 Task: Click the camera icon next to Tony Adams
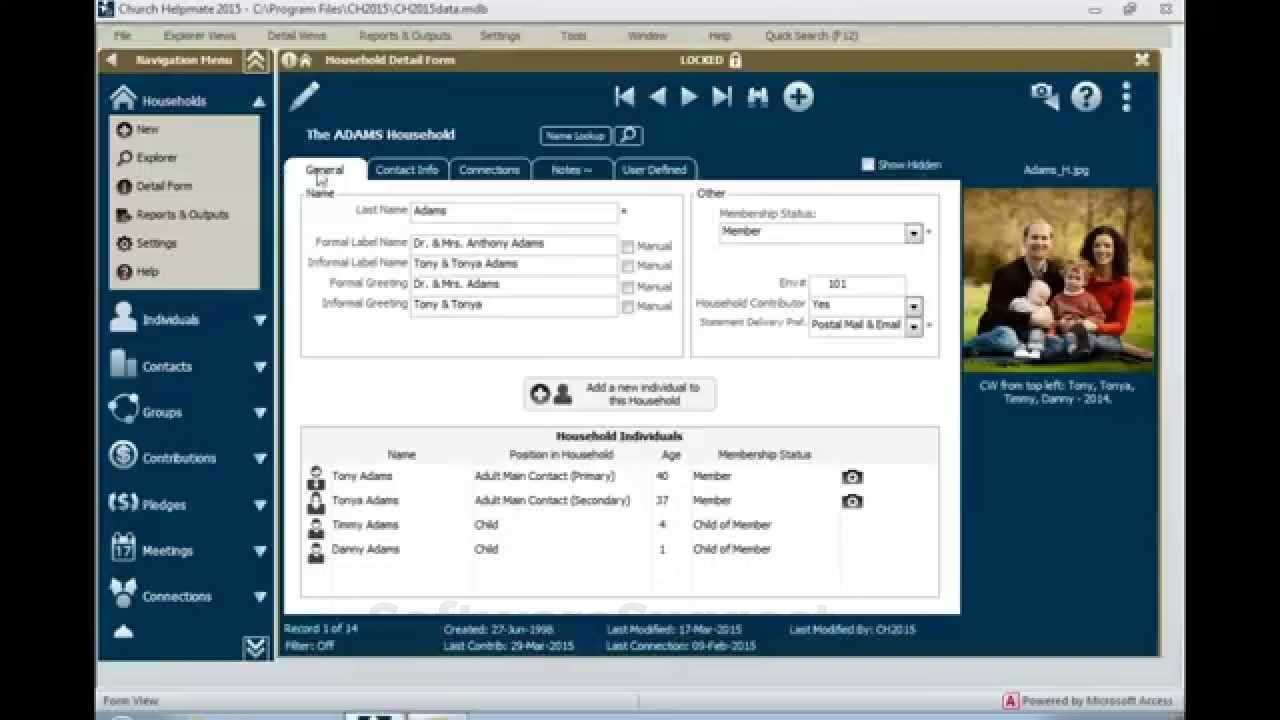851,477
